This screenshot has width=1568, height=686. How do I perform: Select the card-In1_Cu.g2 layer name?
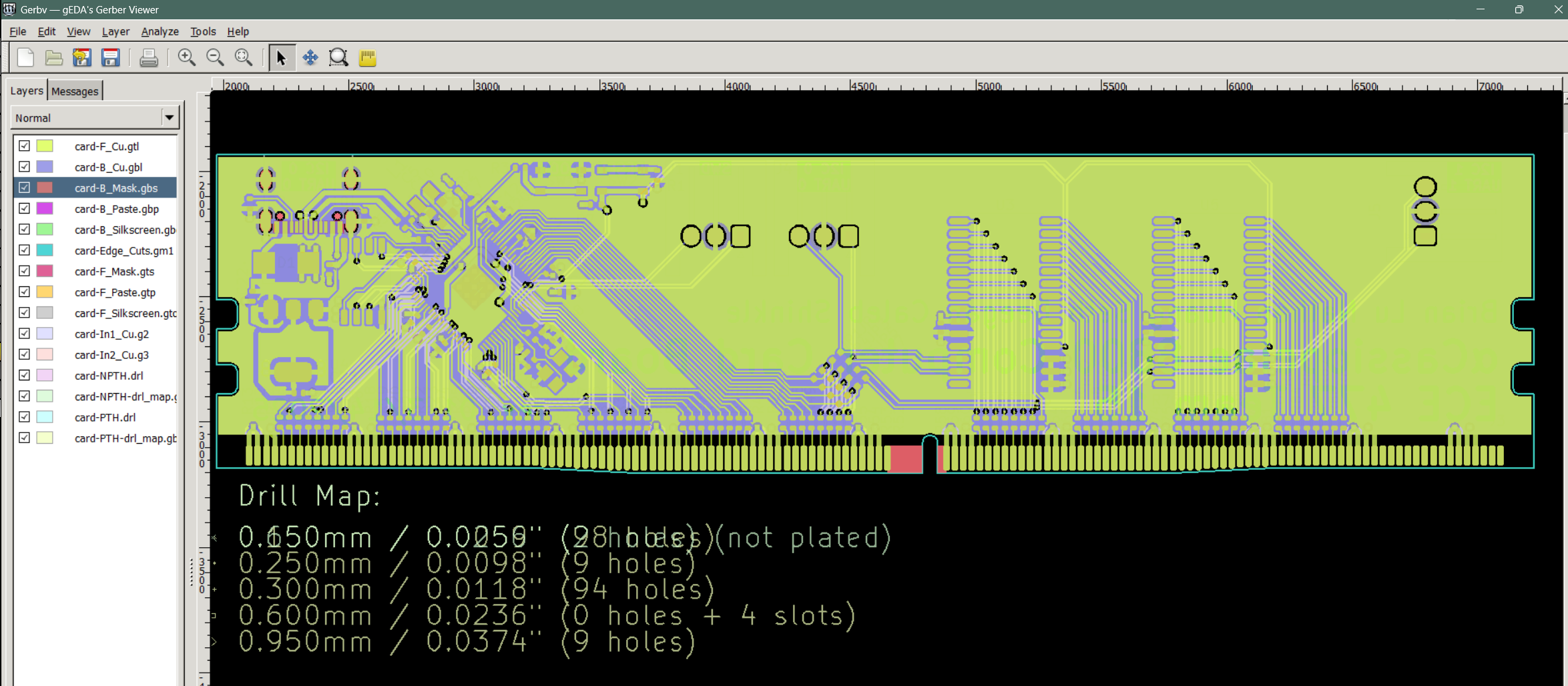point(111,334)
